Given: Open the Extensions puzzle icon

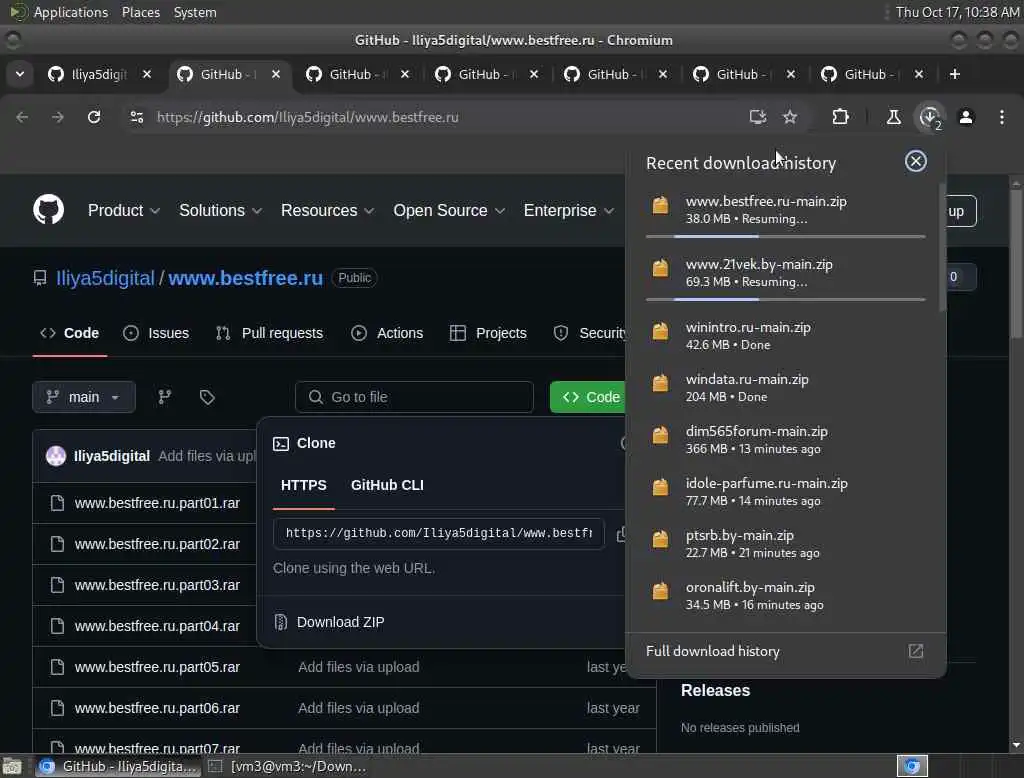Looking at the screenshot, I should [x=840, y=117].
